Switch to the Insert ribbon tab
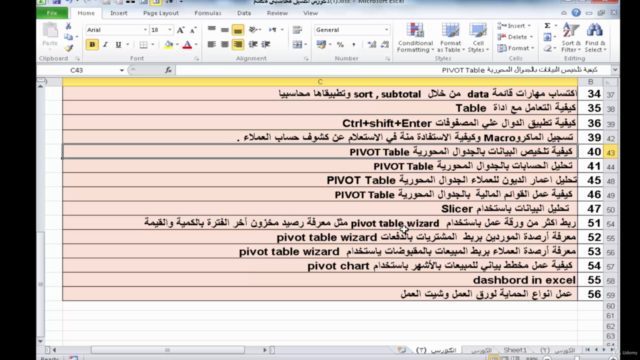The image size is (640, 360). 119,13
